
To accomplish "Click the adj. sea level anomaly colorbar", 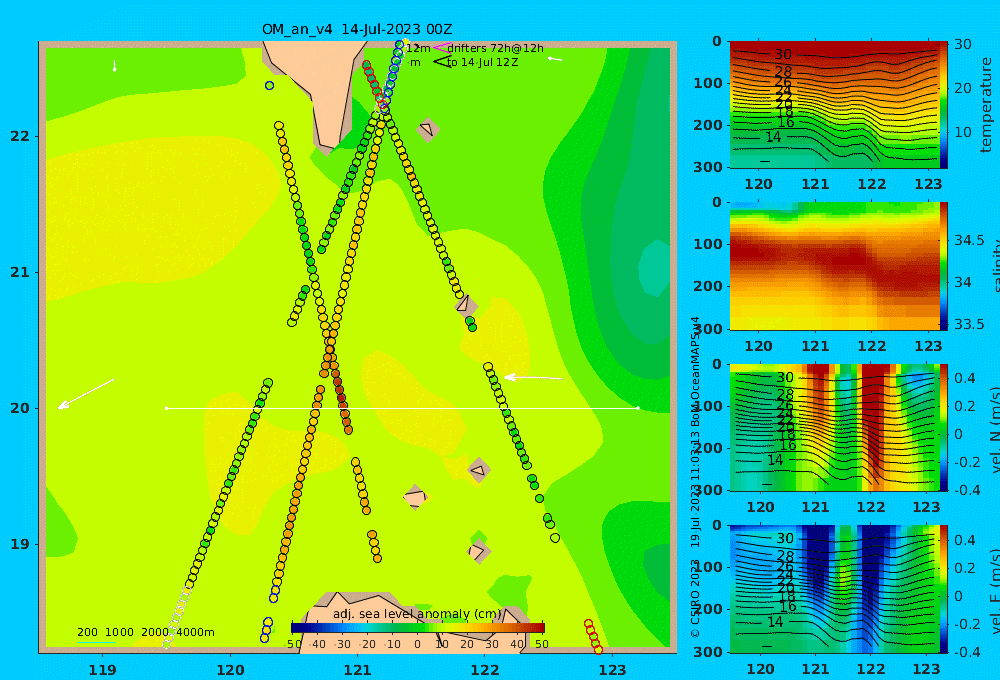I will coord(418,628).
